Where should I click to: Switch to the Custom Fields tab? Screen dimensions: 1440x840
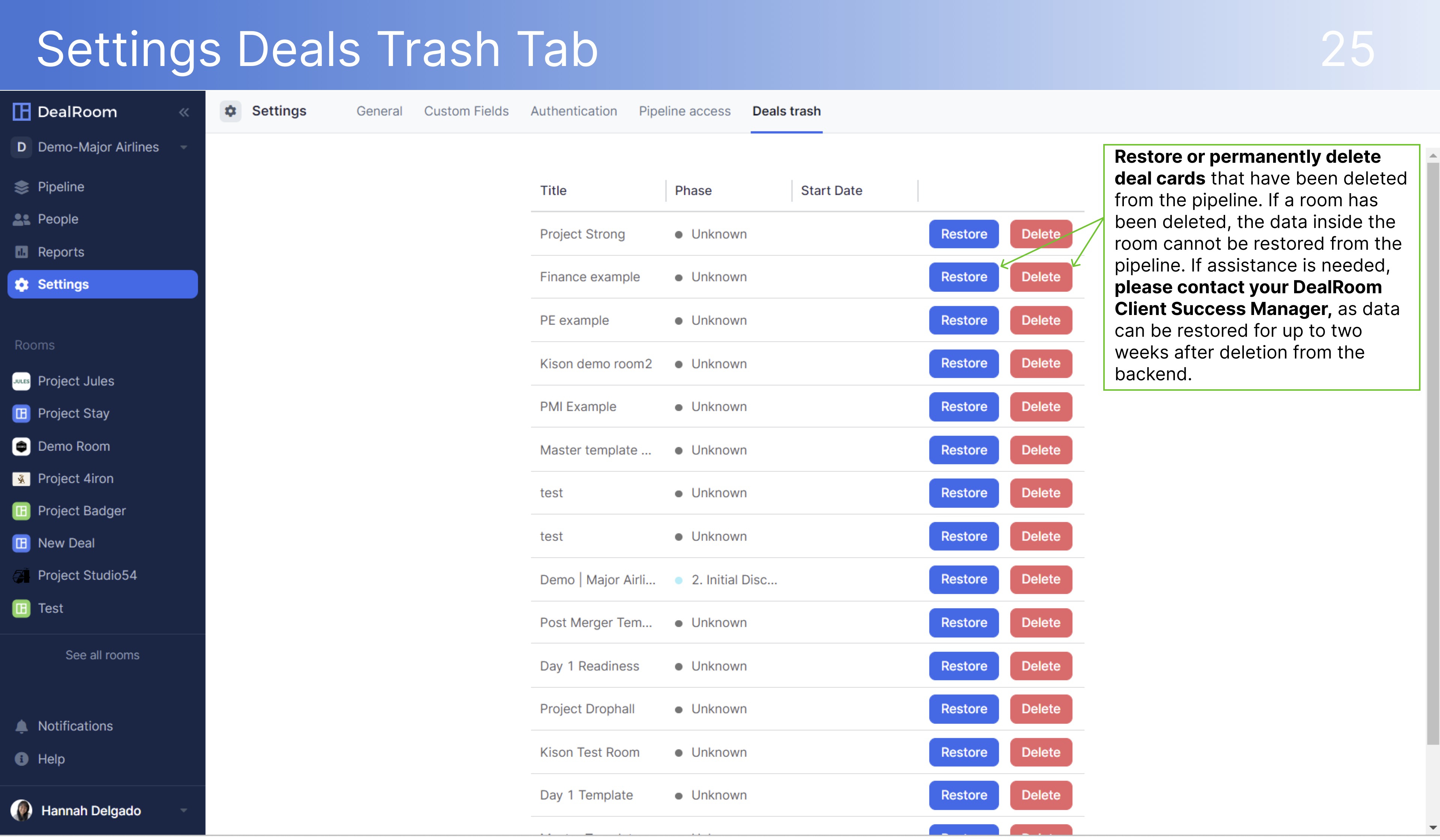click(466, 111)
